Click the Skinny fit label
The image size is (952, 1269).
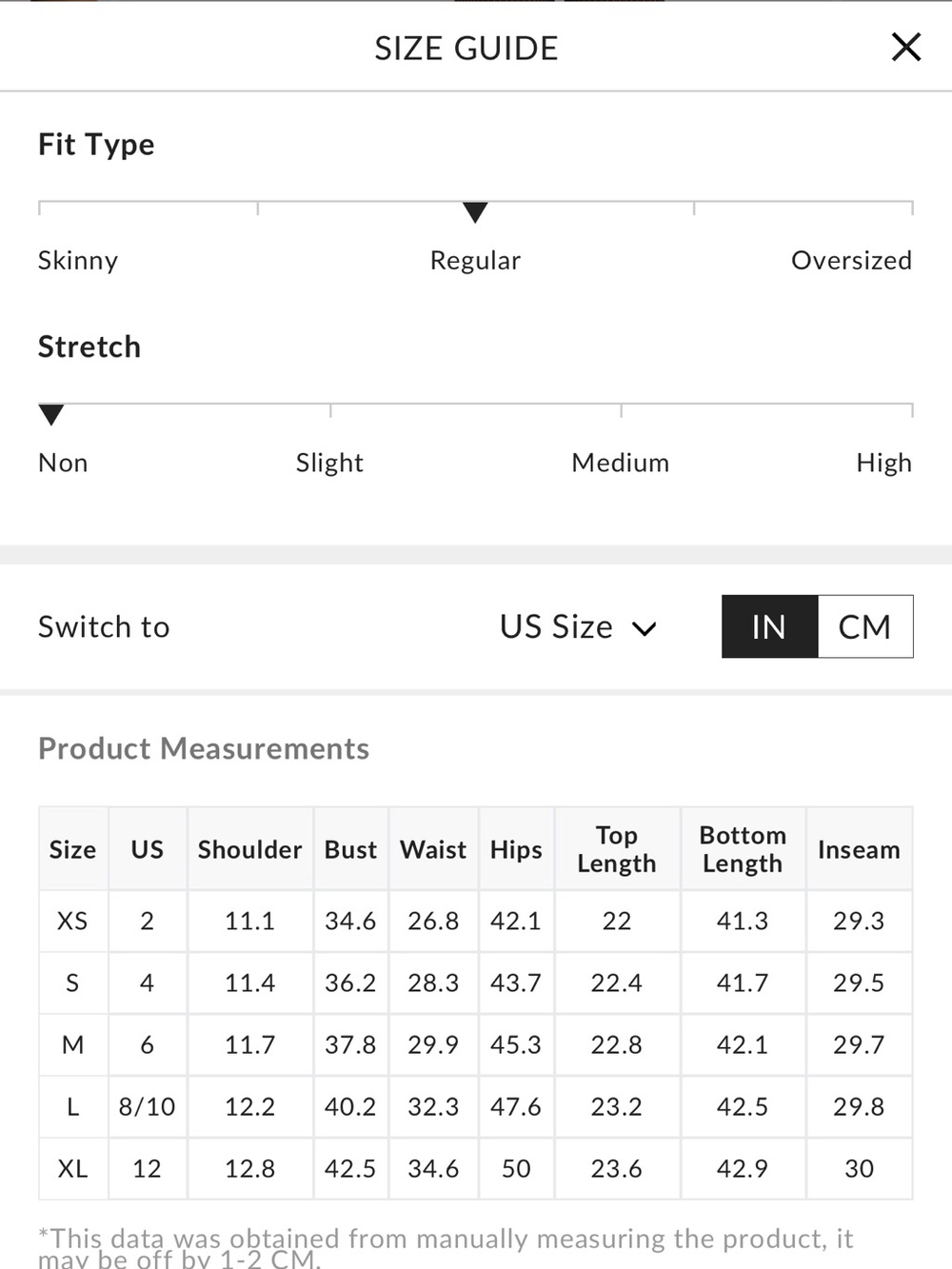[78, 260]
